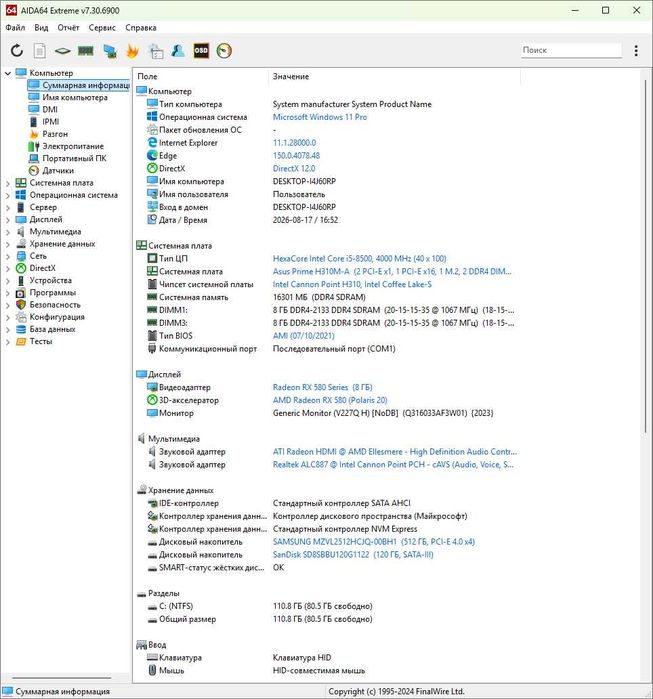Expand the Системная плата tree node
Image resolution: width=653 pixels, height=699 pixels.
tap(8, 183)
